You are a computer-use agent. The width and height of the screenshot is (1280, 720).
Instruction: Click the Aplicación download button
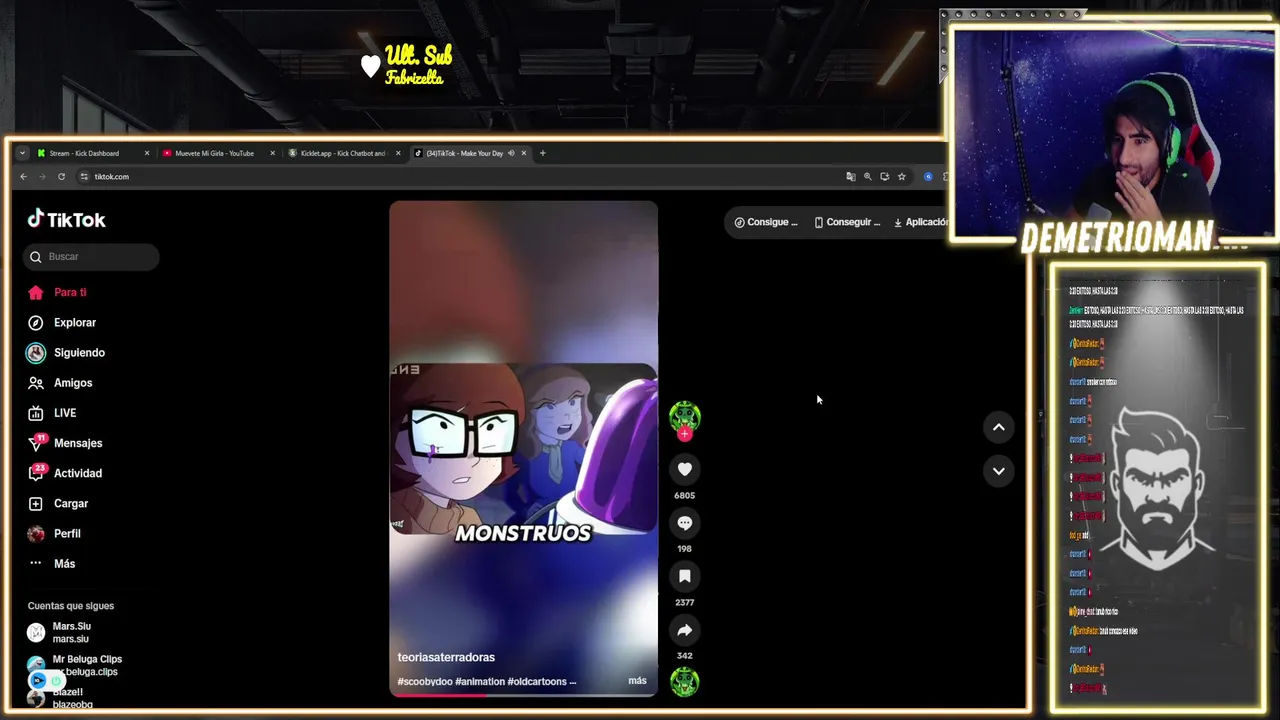pyautogui.click(x=920, y=222)
